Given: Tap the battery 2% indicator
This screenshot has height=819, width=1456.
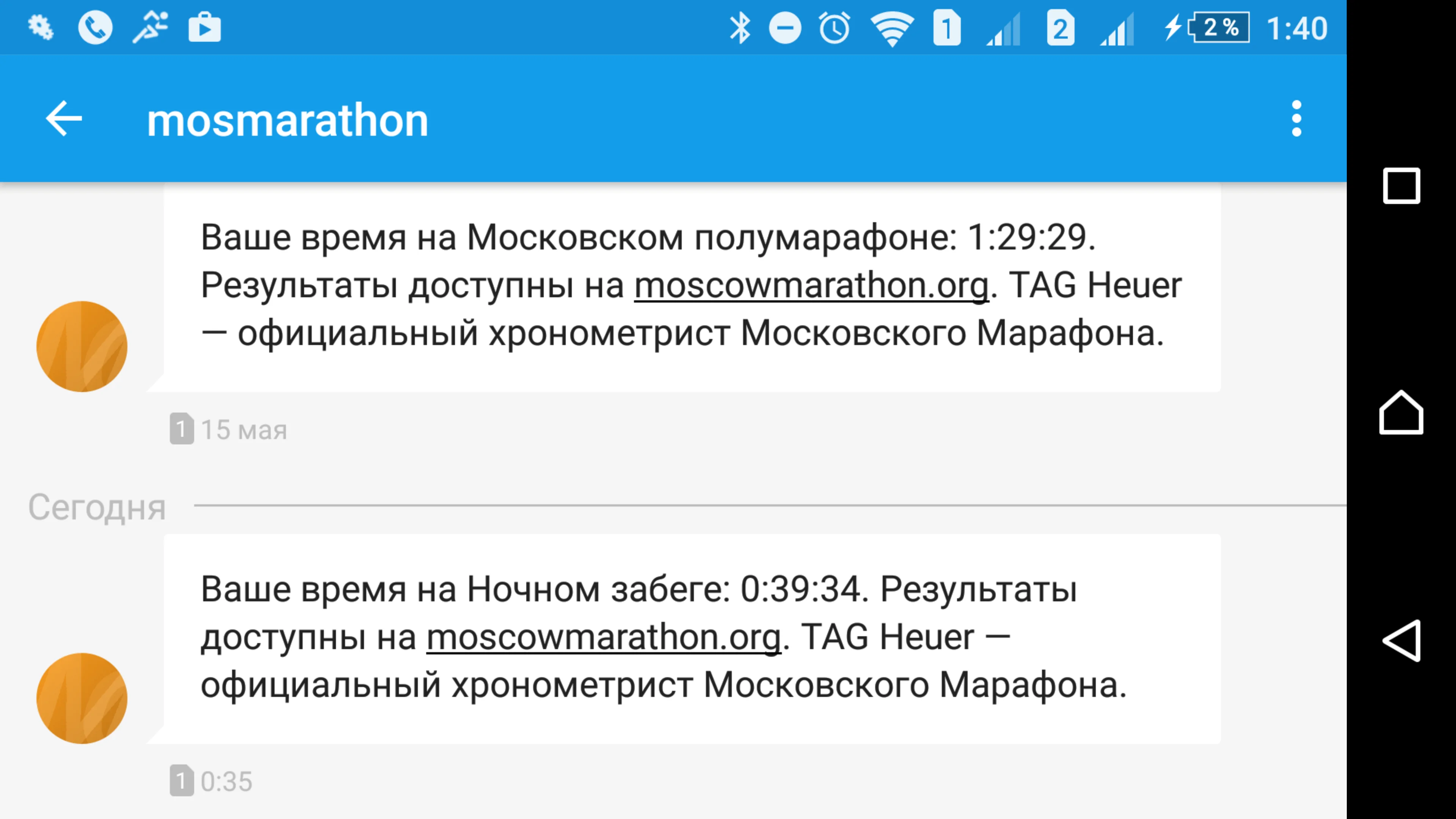Looking at the screenshot, I should 1219,28.
